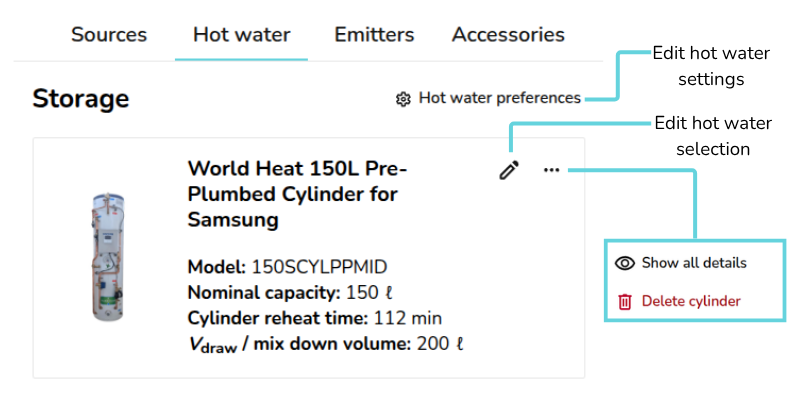Click the pencil edit icon on the cylinder card
The width and height of the screenshot is (800, 400).
509,170
